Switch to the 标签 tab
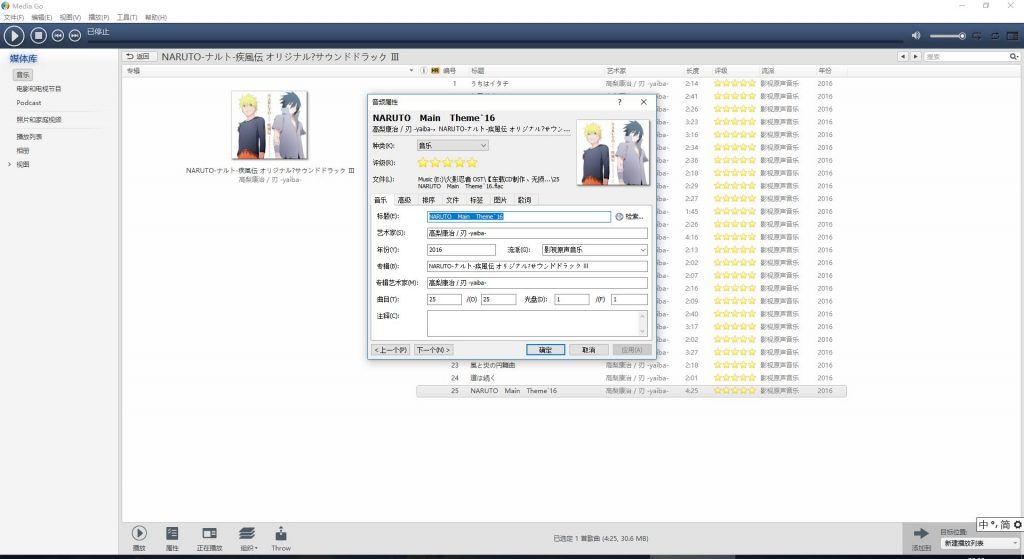This screenshot has height=559, width=1024. (x=476, y=200)
